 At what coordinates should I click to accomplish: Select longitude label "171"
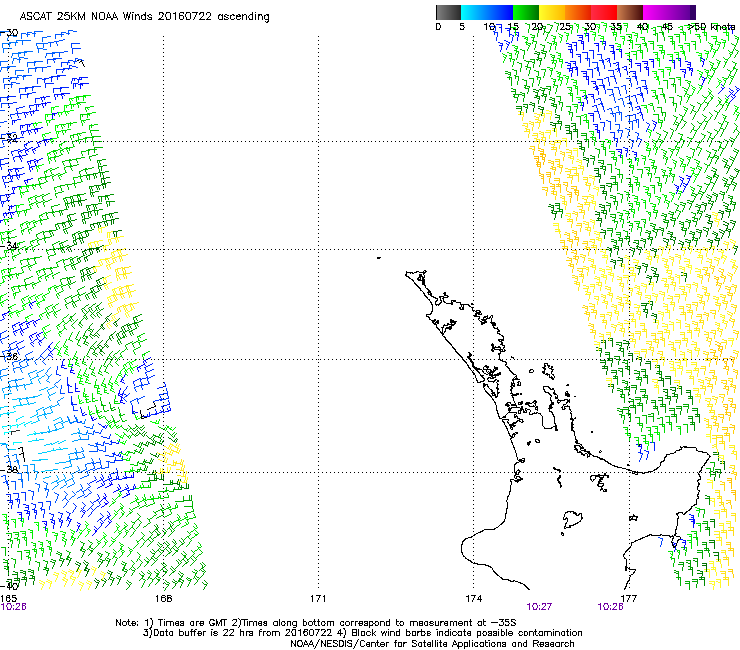318,599
